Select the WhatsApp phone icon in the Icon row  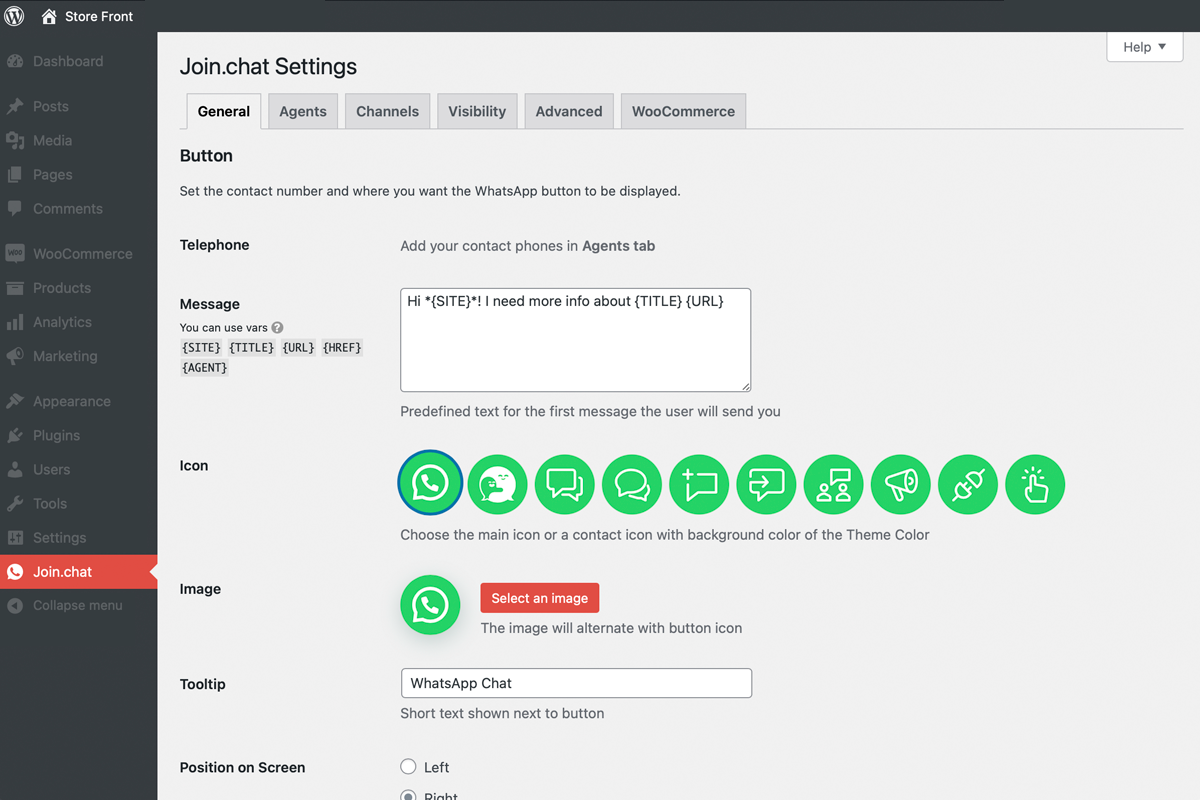[x=430, y=484]
